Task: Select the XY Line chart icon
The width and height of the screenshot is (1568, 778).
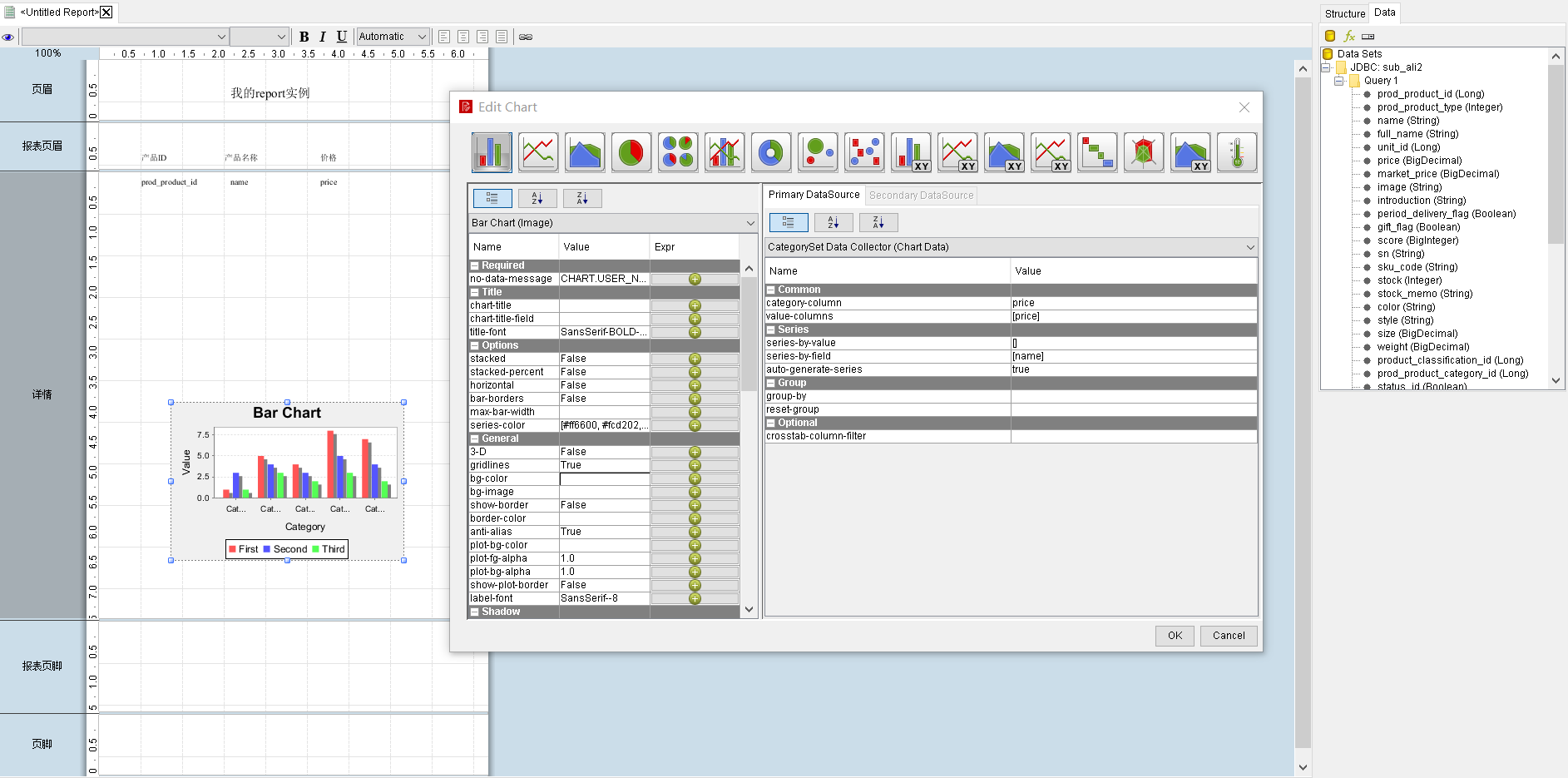Action: 957,152
